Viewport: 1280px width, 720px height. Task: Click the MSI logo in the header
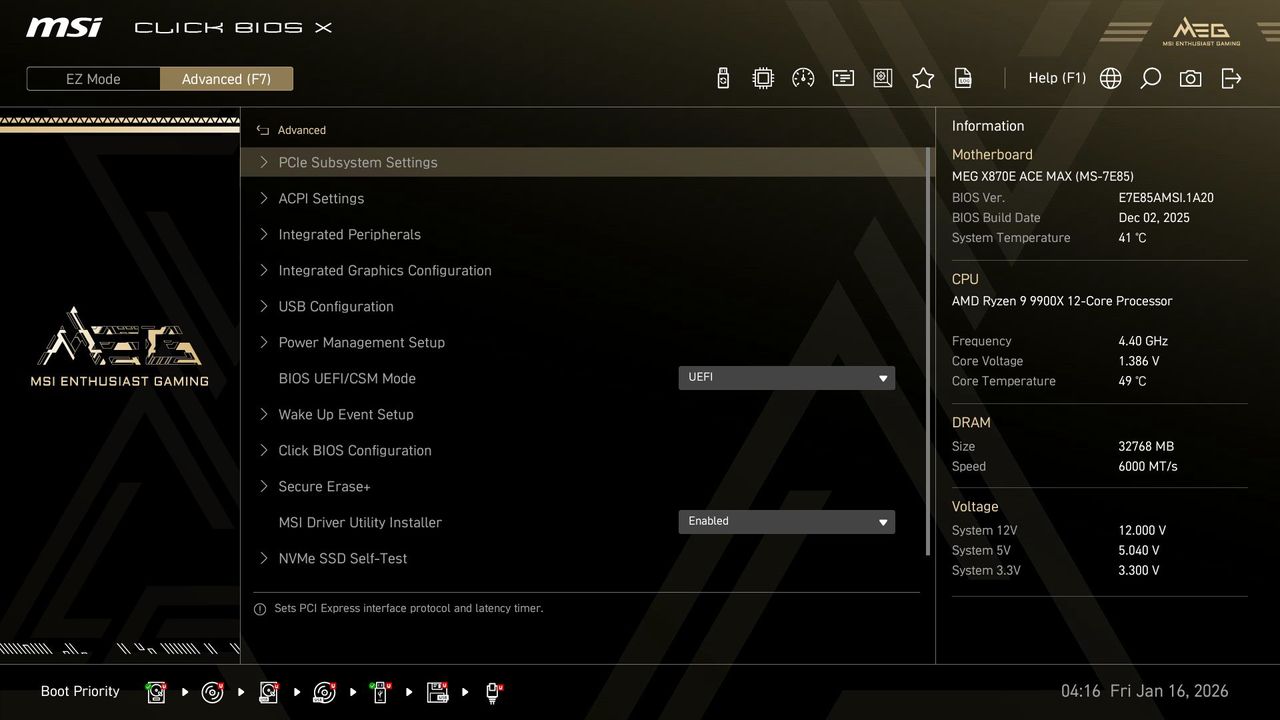coord(64,27)
